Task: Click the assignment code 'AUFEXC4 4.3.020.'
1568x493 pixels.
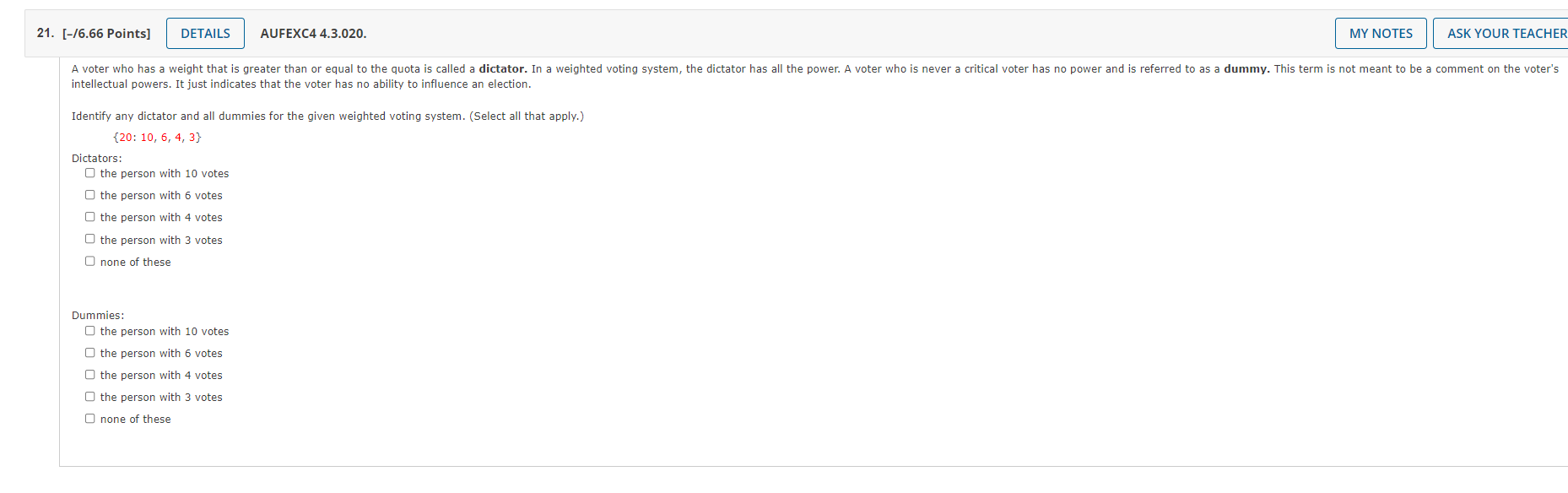Action: click(x=313, y=33)
